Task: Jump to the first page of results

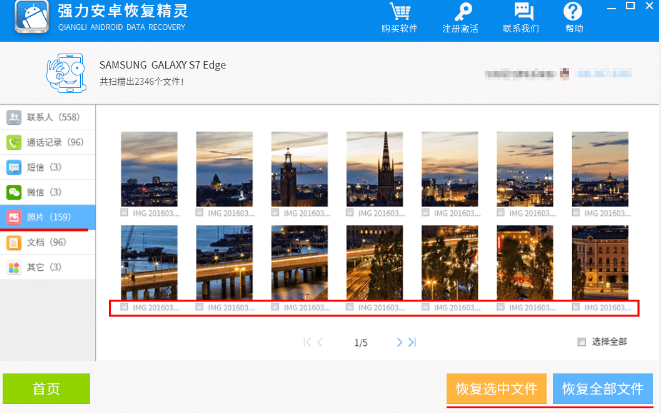Action: tap(307, 342)
